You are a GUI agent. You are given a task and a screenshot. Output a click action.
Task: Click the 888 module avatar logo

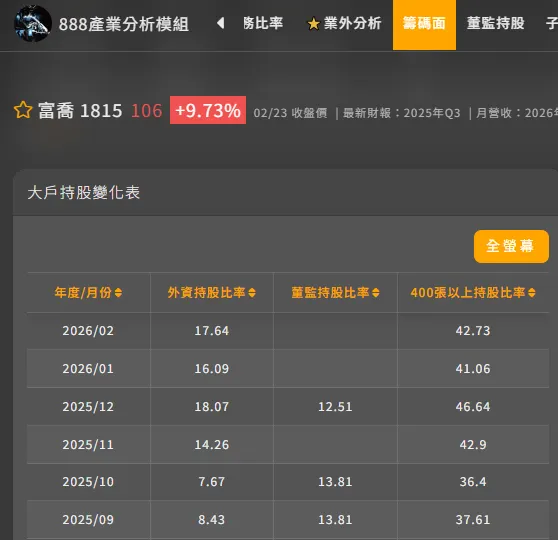[33, 23]
